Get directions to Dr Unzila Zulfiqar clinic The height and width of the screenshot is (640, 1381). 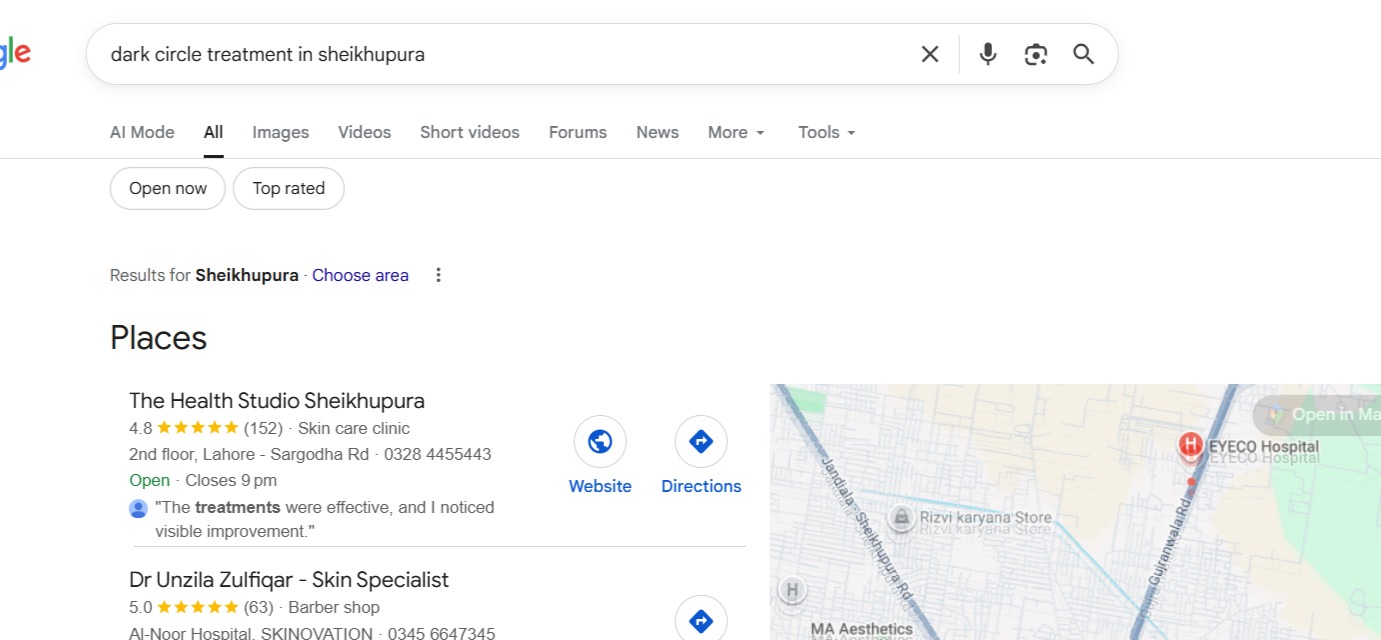(701, 620)
